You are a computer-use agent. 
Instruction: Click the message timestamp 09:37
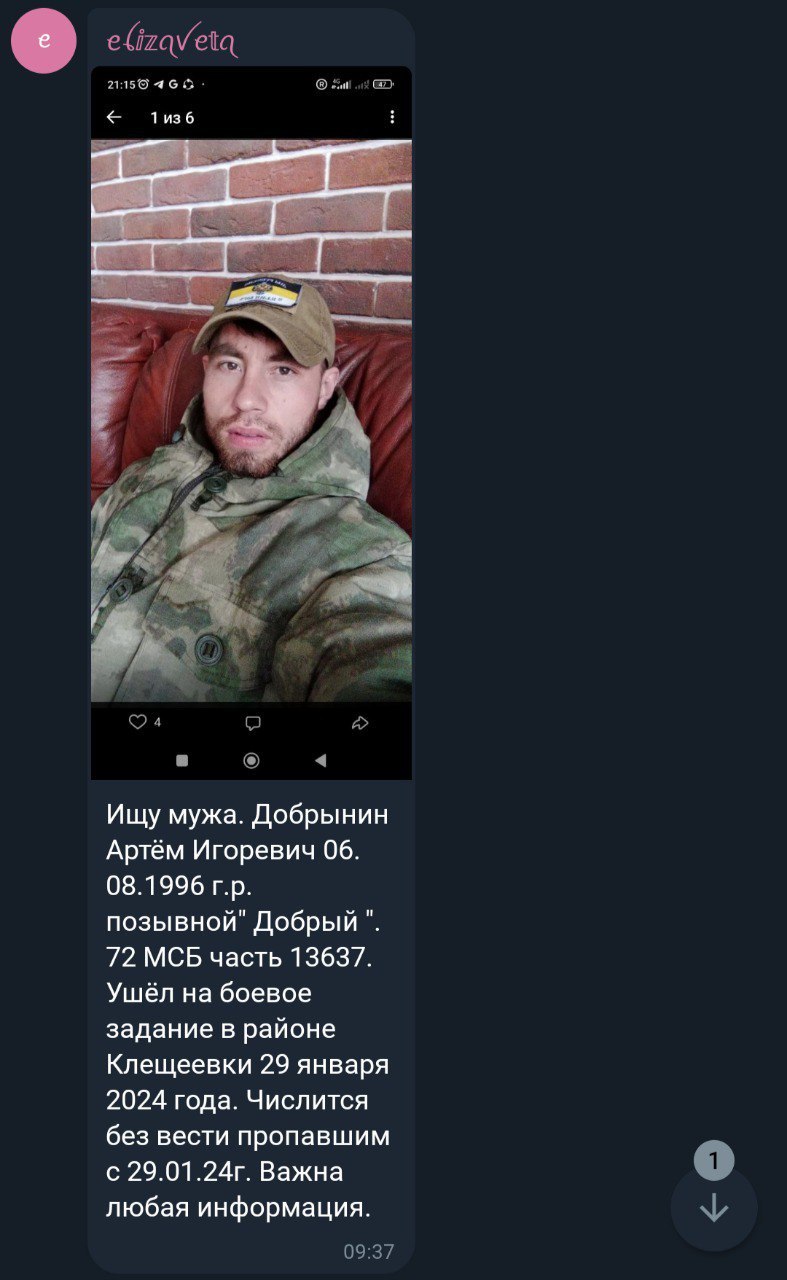(369, 1251)
